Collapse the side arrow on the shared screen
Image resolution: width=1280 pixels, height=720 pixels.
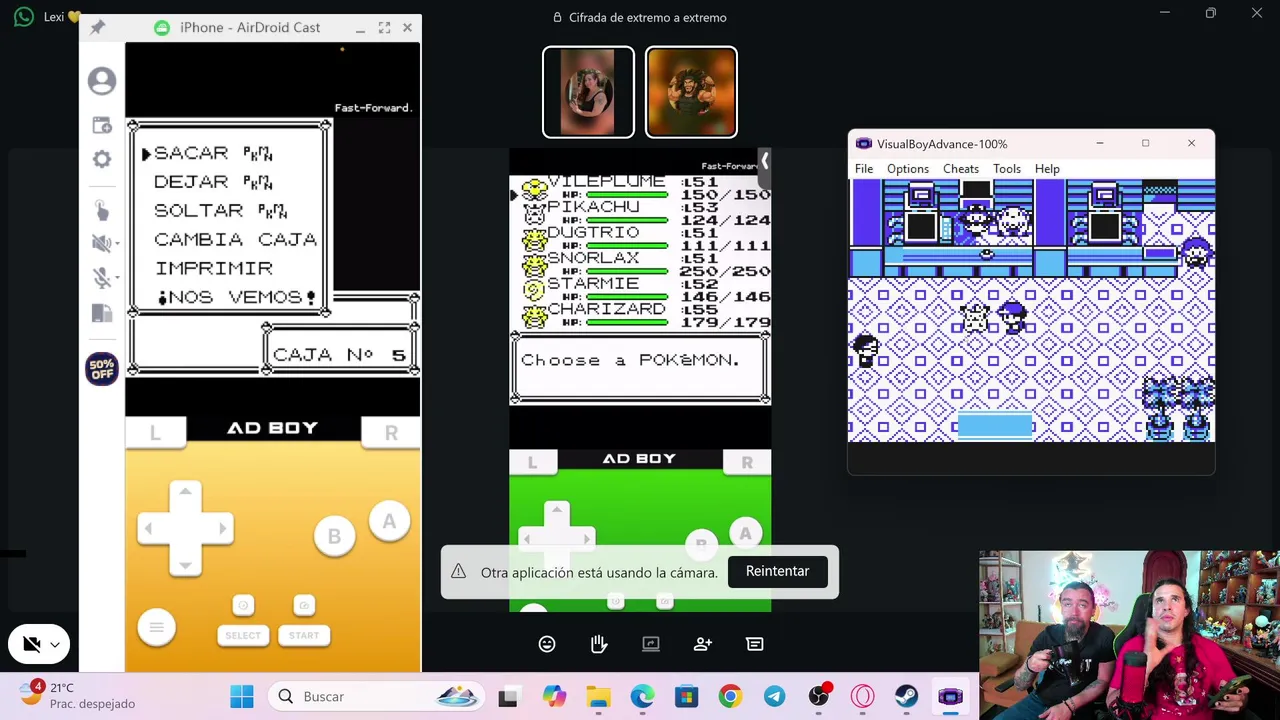pyautogui.click(x=764, y=161)
